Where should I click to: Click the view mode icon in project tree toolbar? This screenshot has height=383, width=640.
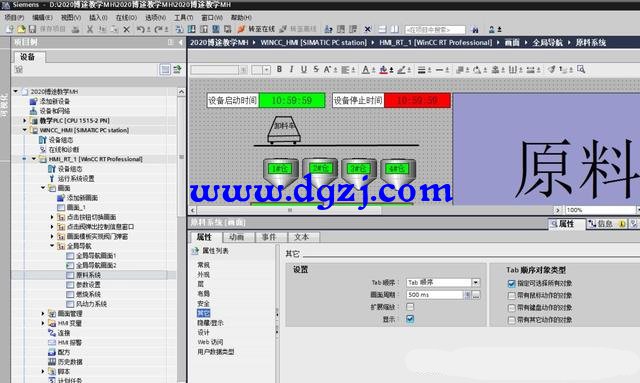pyautogui.click(x=165, y=70)
